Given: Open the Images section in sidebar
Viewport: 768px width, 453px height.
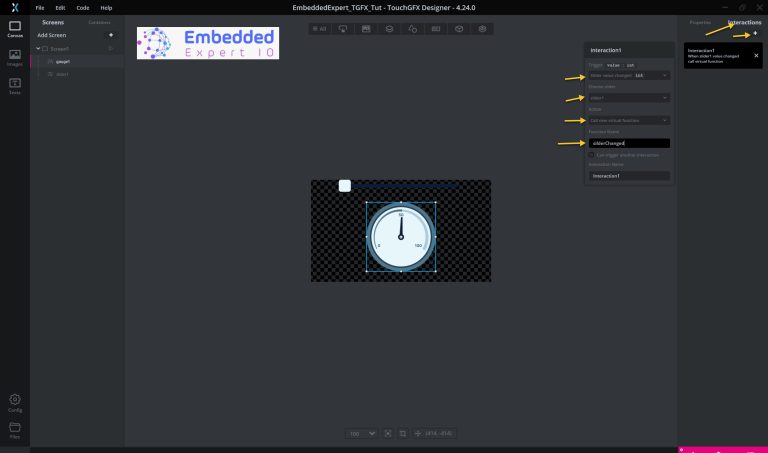Looking at the screenshot, I should point(15,58).
